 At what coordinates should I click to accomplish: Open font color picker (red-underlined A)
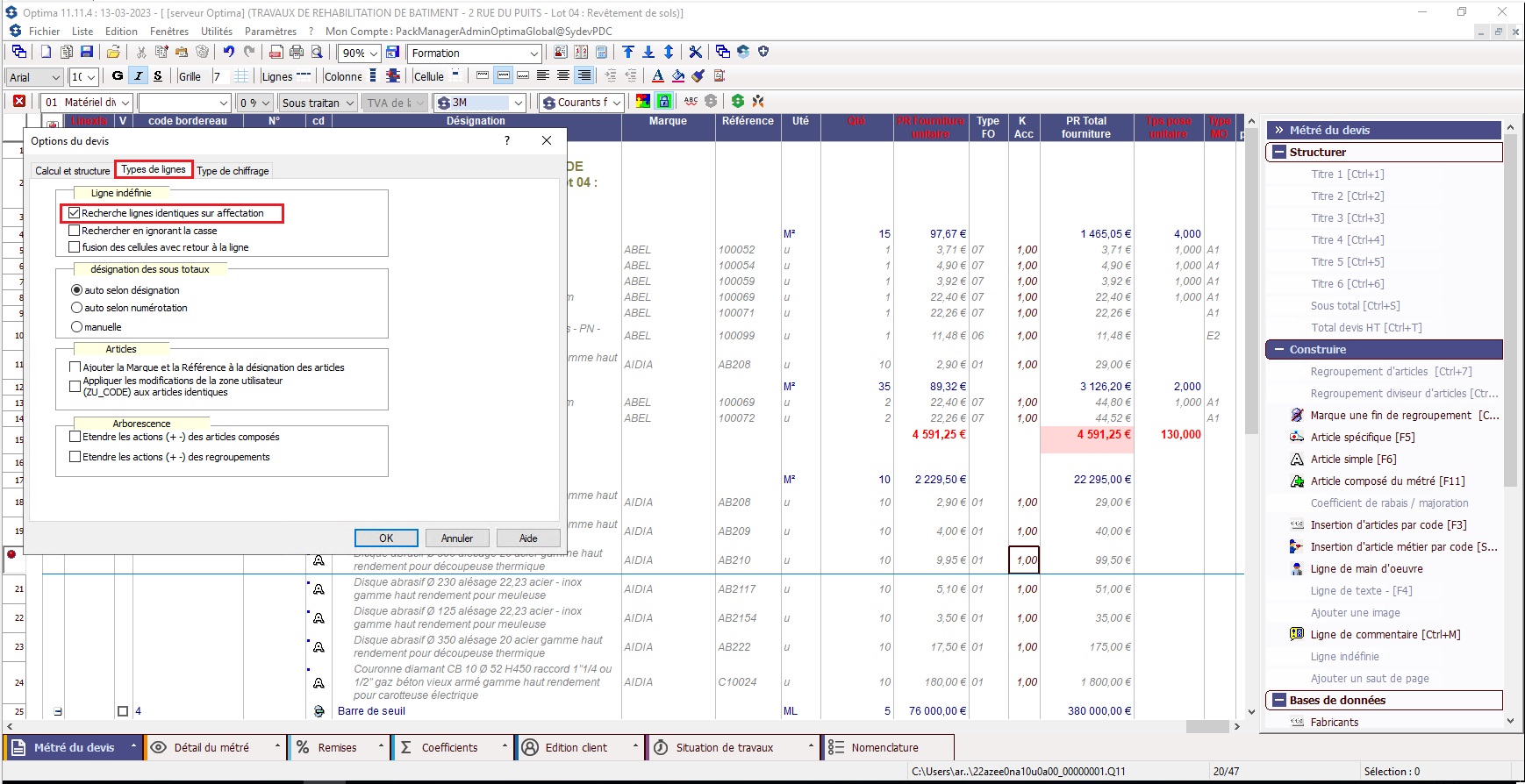tap(658, 75)
